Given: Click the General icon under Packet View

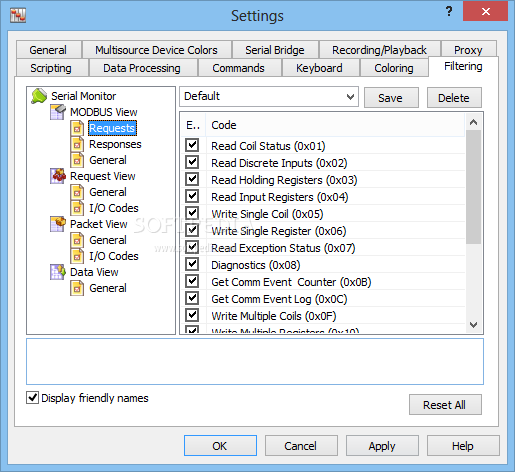Looking at the screenshot, I should point(77,240).
